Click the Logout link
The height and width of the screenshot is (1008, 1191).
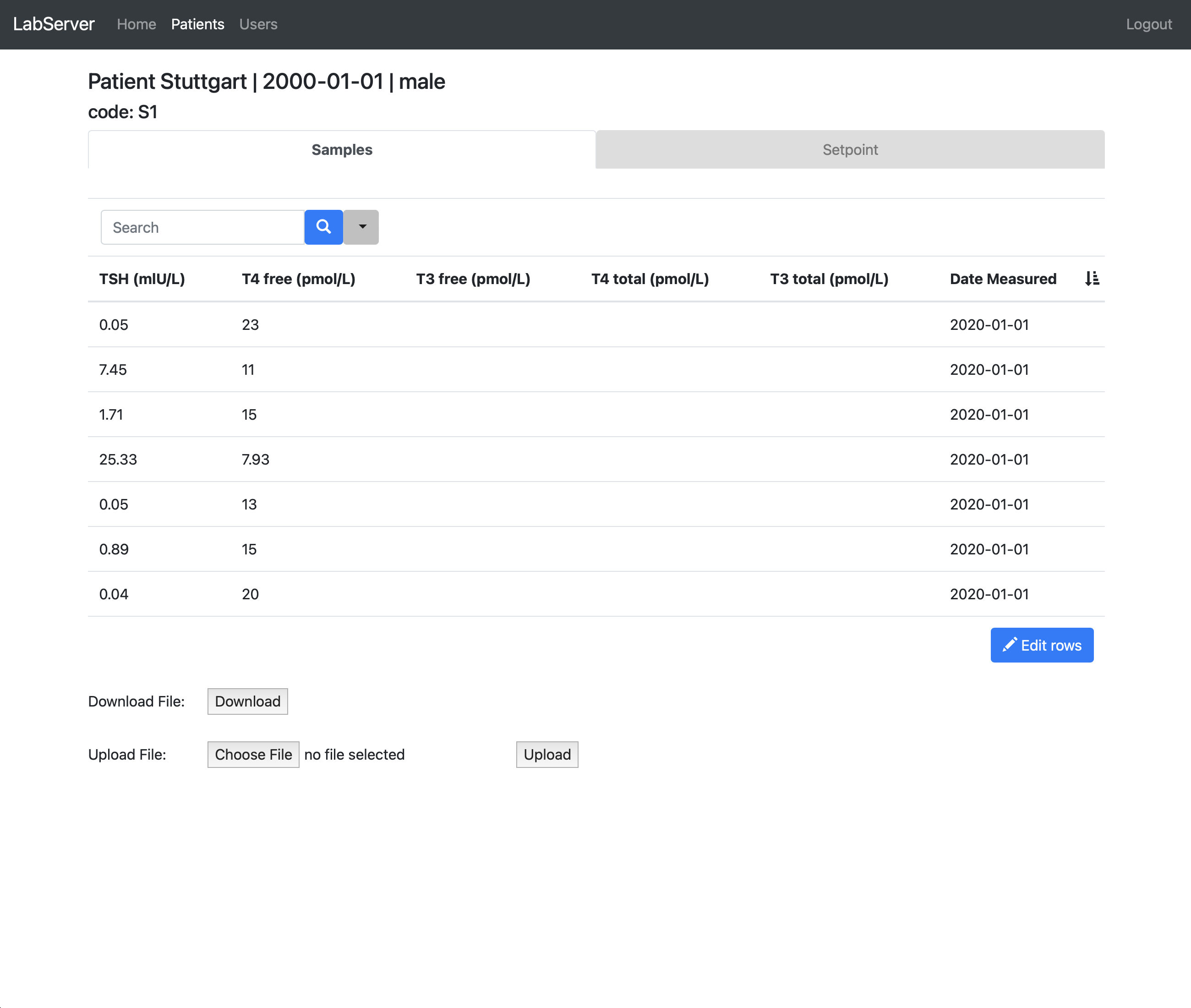tap(1149, 24)
